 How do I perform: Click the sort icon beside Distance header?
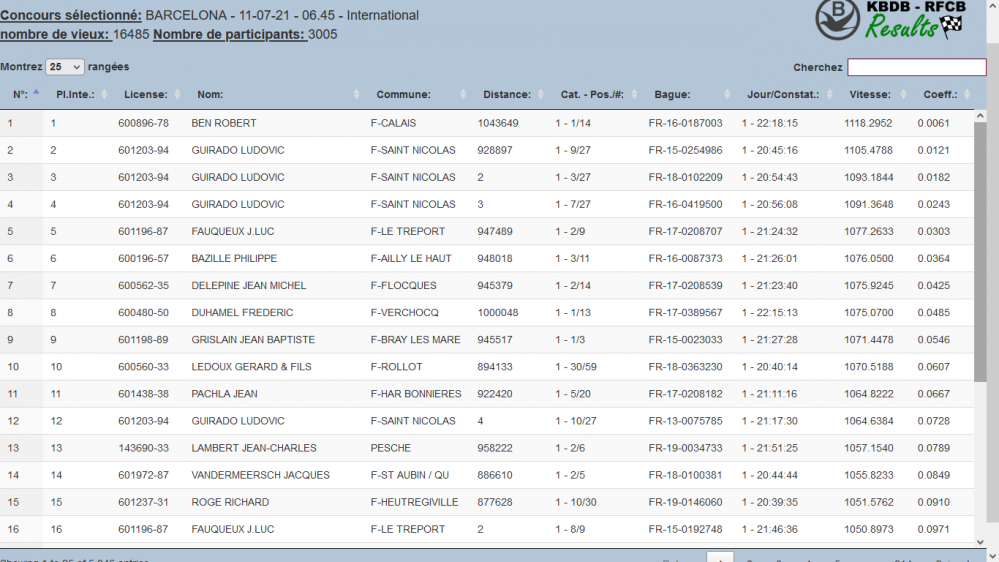coord(541,95)
